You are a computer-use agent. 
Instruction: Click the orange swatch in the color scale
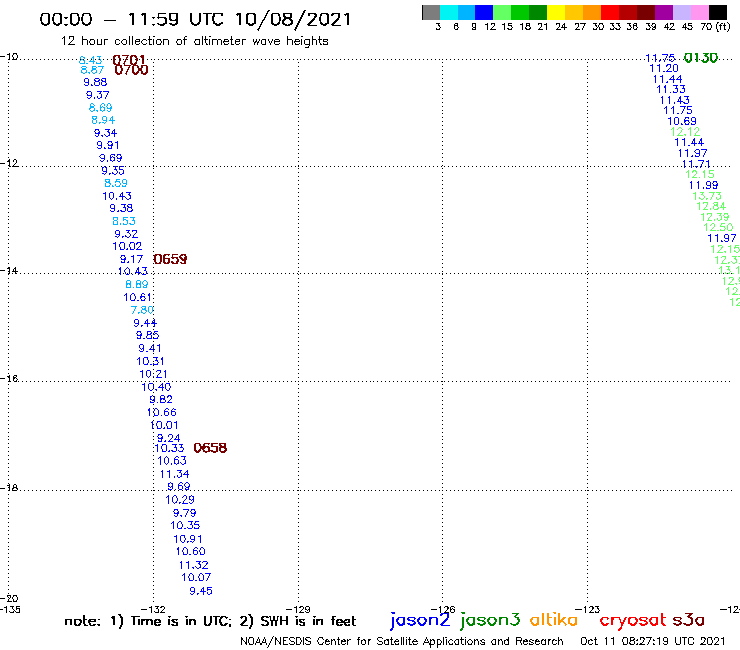click(592, 12)
